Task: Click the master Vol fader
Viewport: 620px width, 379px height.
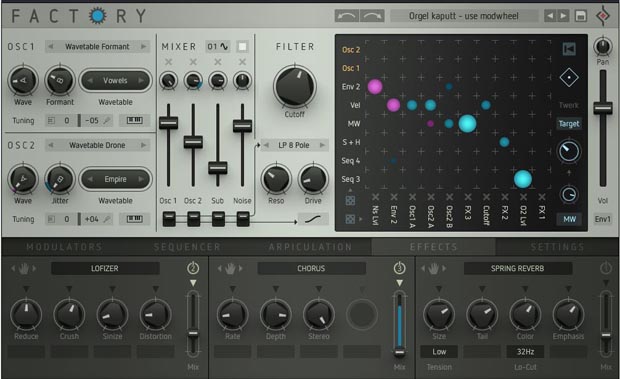Action: [603, 108]
